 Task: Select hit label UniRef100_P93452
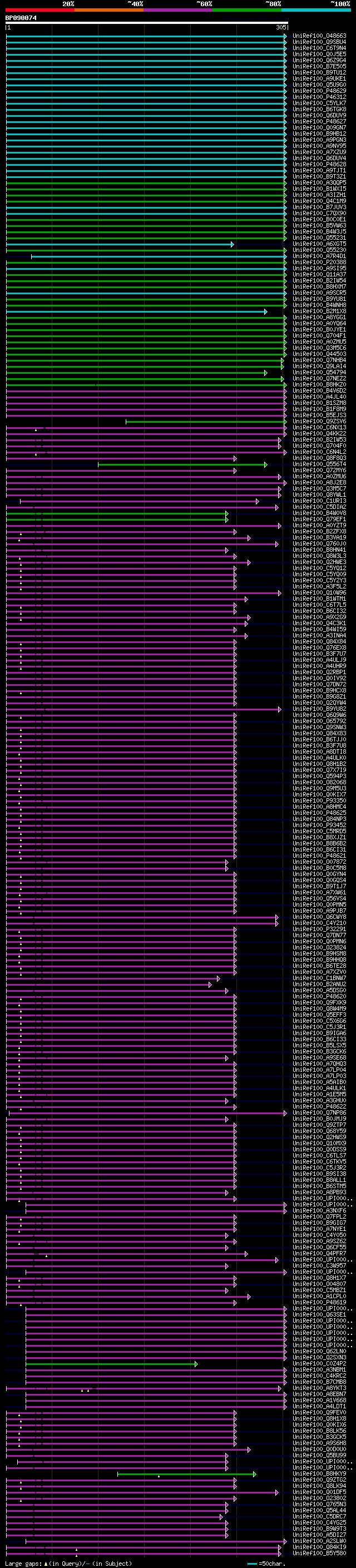point(319,825)
